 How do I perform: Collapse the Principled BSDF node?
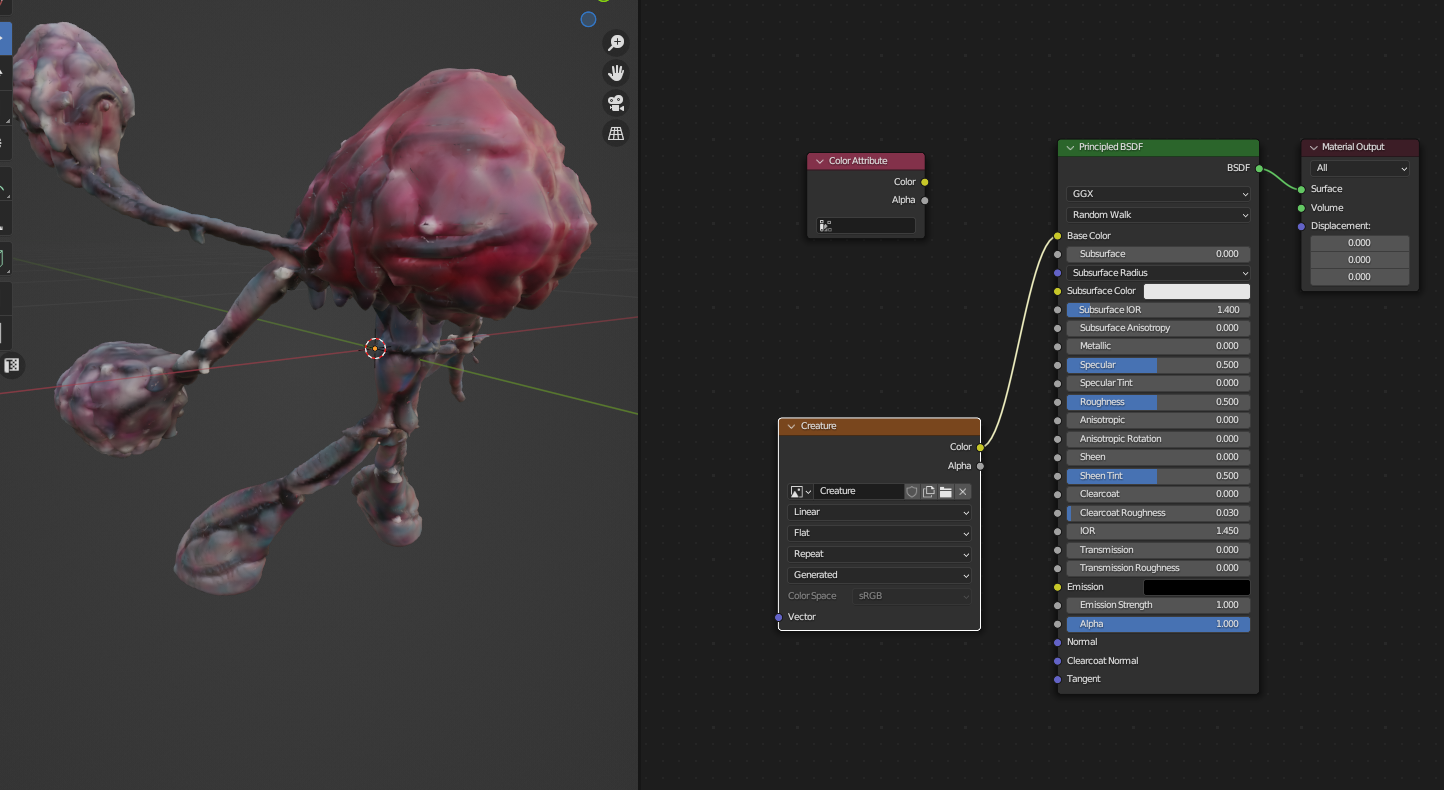1070,147
